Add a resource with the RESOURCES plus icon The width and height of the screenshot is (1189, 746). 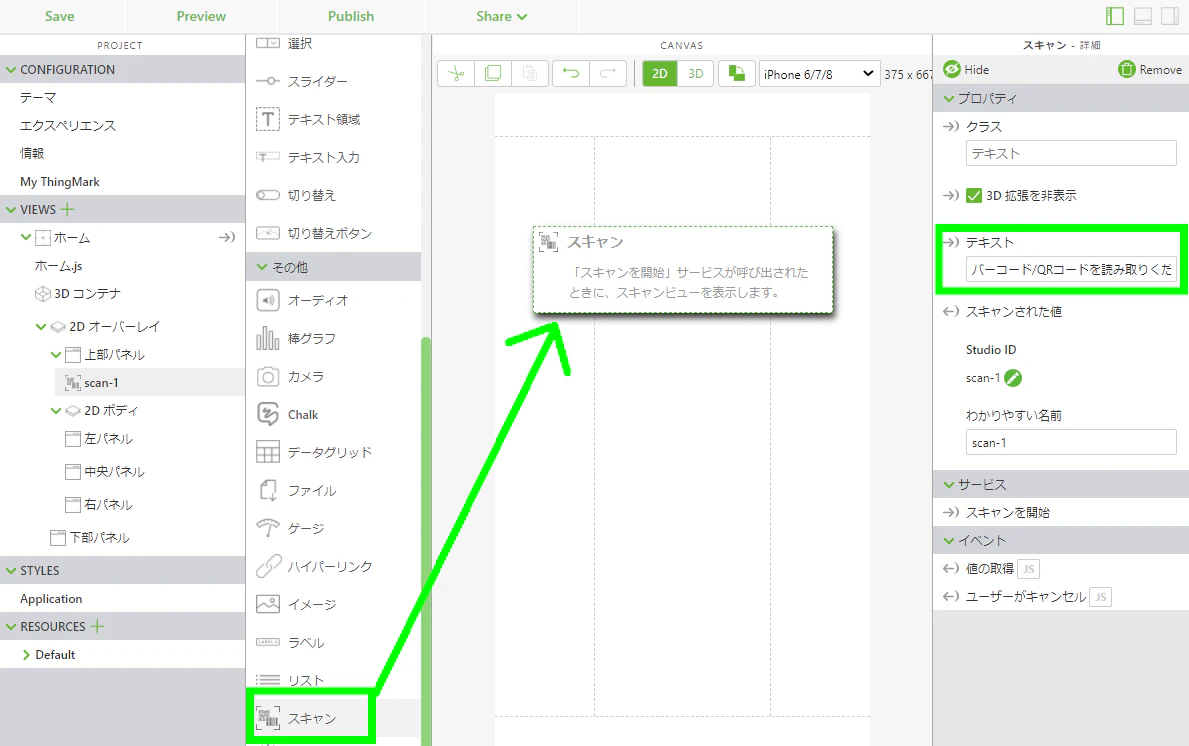(x=97, y=626)
